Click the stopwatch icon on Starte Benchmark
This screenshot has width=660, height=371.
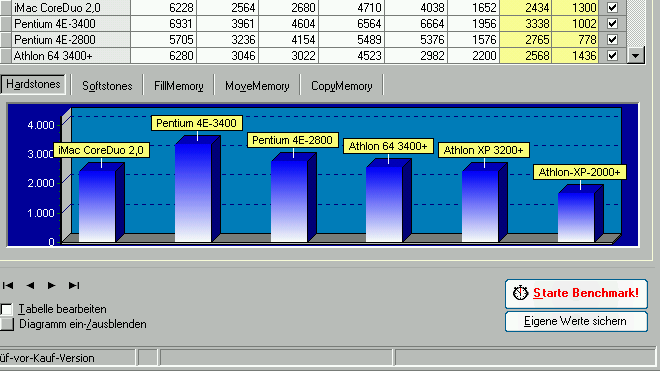[520, 293]
